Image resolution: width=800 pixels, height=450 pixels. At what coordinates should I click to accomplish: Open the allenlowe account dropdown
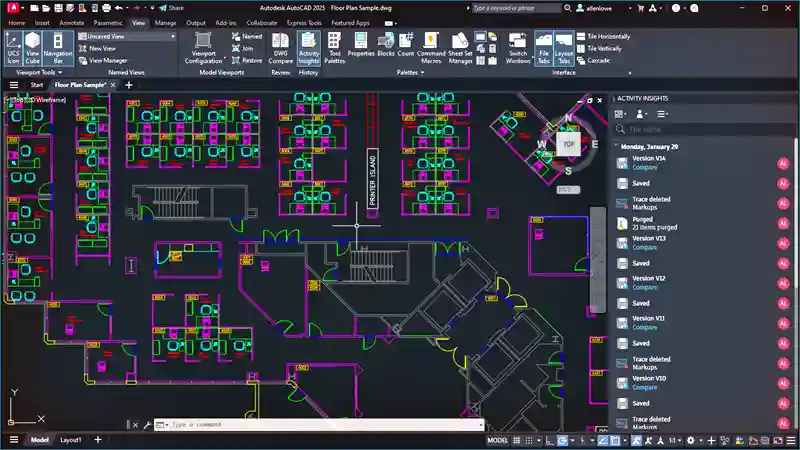[x=604, y=8]
